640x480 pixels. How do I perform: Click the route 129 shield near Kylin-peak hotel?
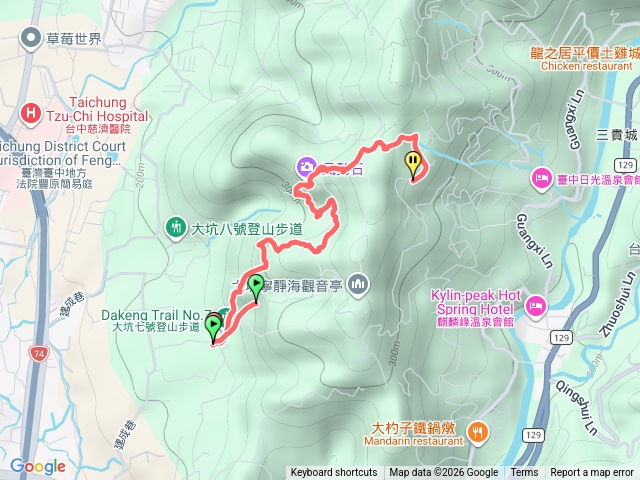coord(562,338)
